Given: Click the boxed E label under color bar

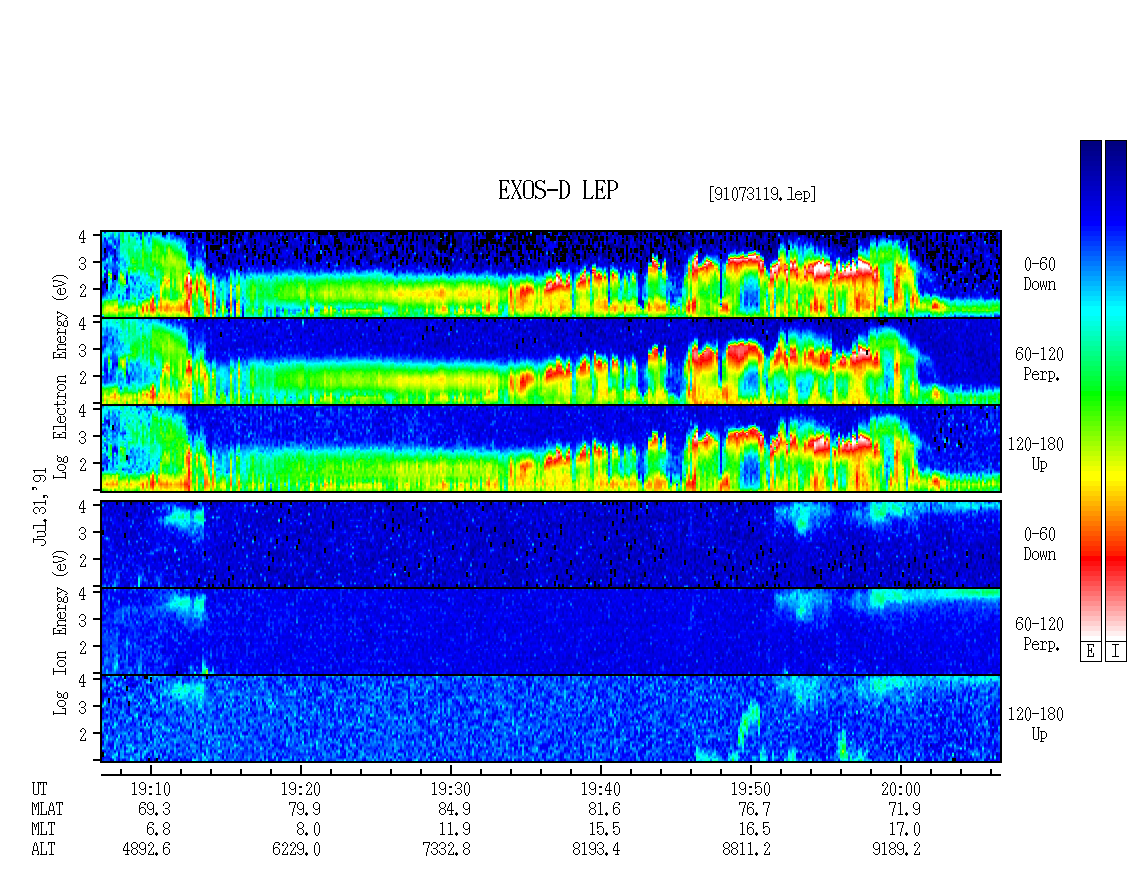Looking at the screenshot, I should click(1090, 652).
